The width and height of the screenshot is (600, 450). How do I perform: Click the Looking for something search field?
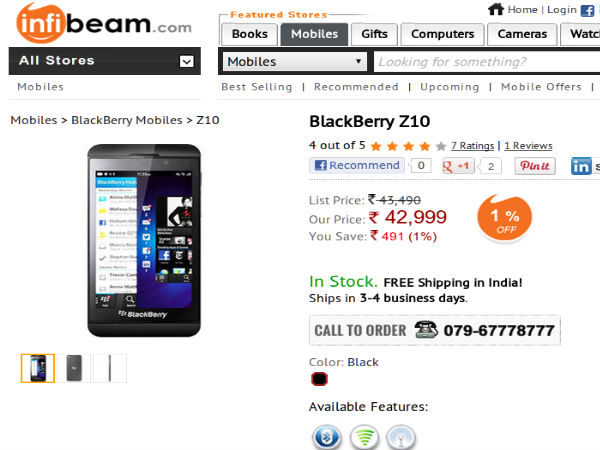487,62
